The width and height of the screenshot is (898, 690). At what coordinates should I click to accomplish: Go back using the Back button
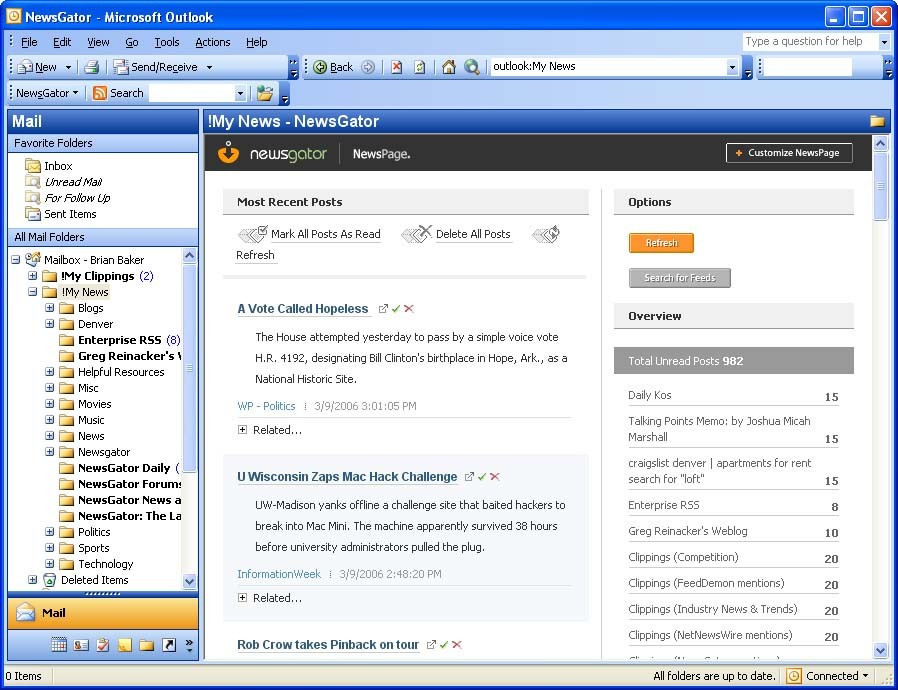334,67
